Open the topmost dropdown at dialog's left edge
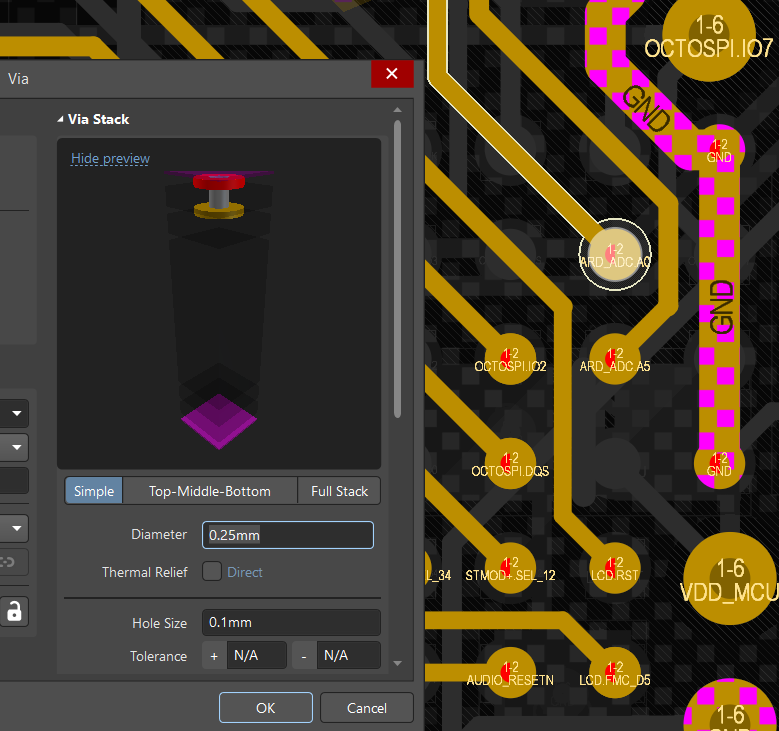Image resolution: width=779 pixels, height=731 pixels. pos(15,412)
